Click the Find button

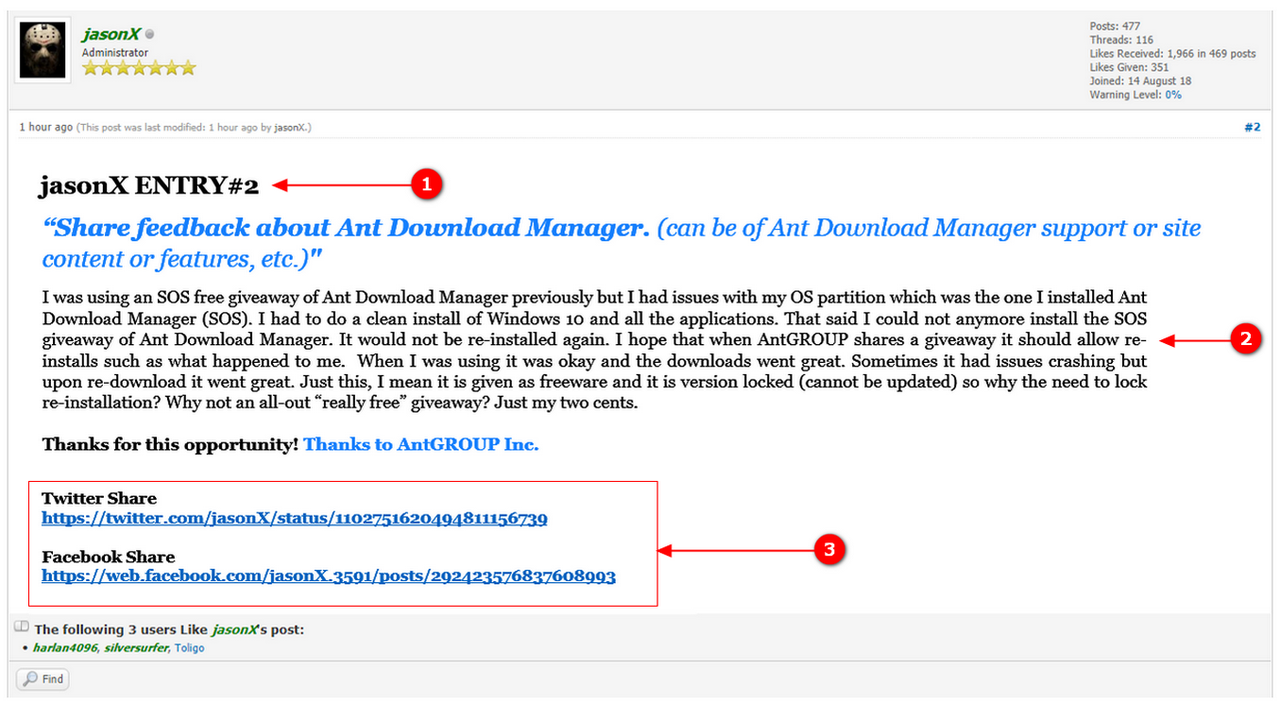42,679
